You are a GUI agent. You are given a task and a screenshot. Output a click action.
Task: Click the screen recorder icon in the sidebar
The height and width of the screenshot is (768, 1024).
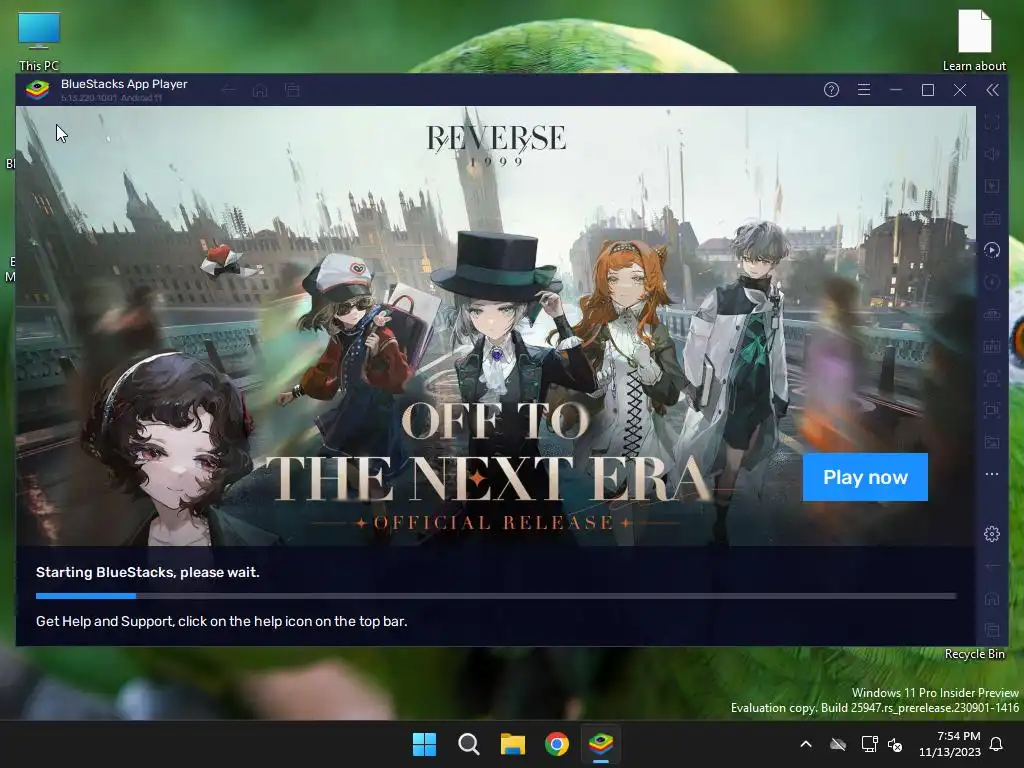point(991,410)
